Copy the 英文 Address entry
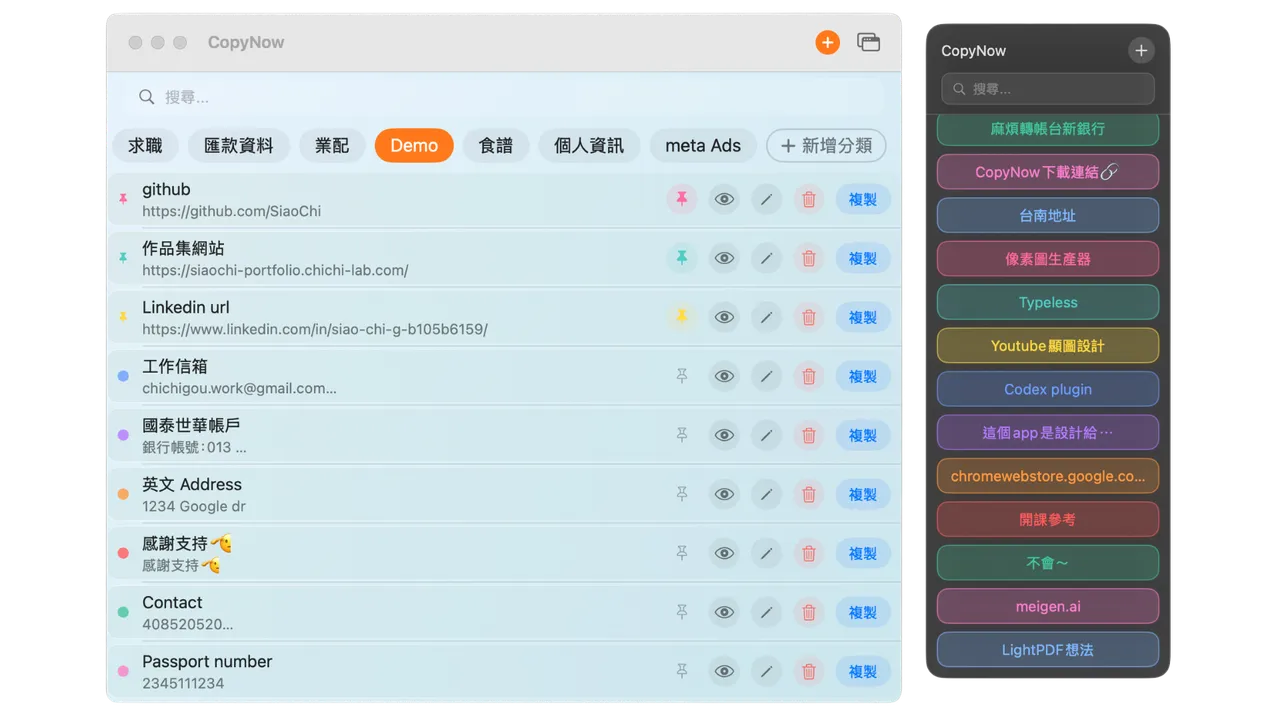 click(863, 494)
